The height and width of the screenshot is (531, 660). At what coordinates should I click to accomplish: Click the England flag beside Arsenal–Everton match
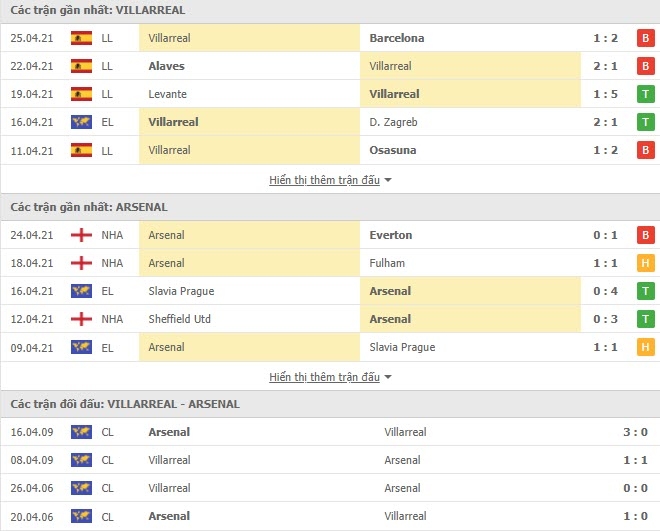point(81,235)
